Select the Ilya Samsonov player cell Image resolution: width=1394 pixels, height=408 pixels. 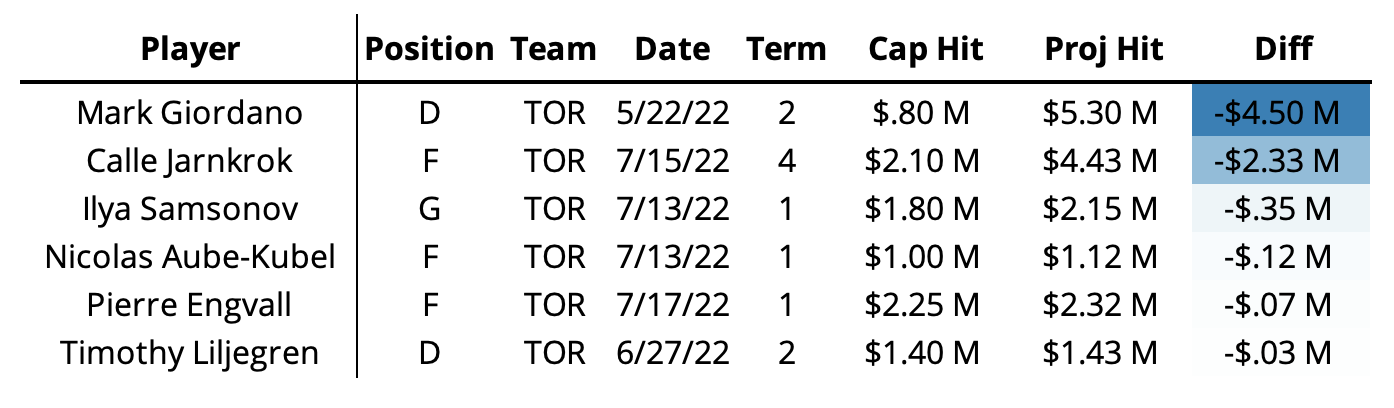click(190, 208)
